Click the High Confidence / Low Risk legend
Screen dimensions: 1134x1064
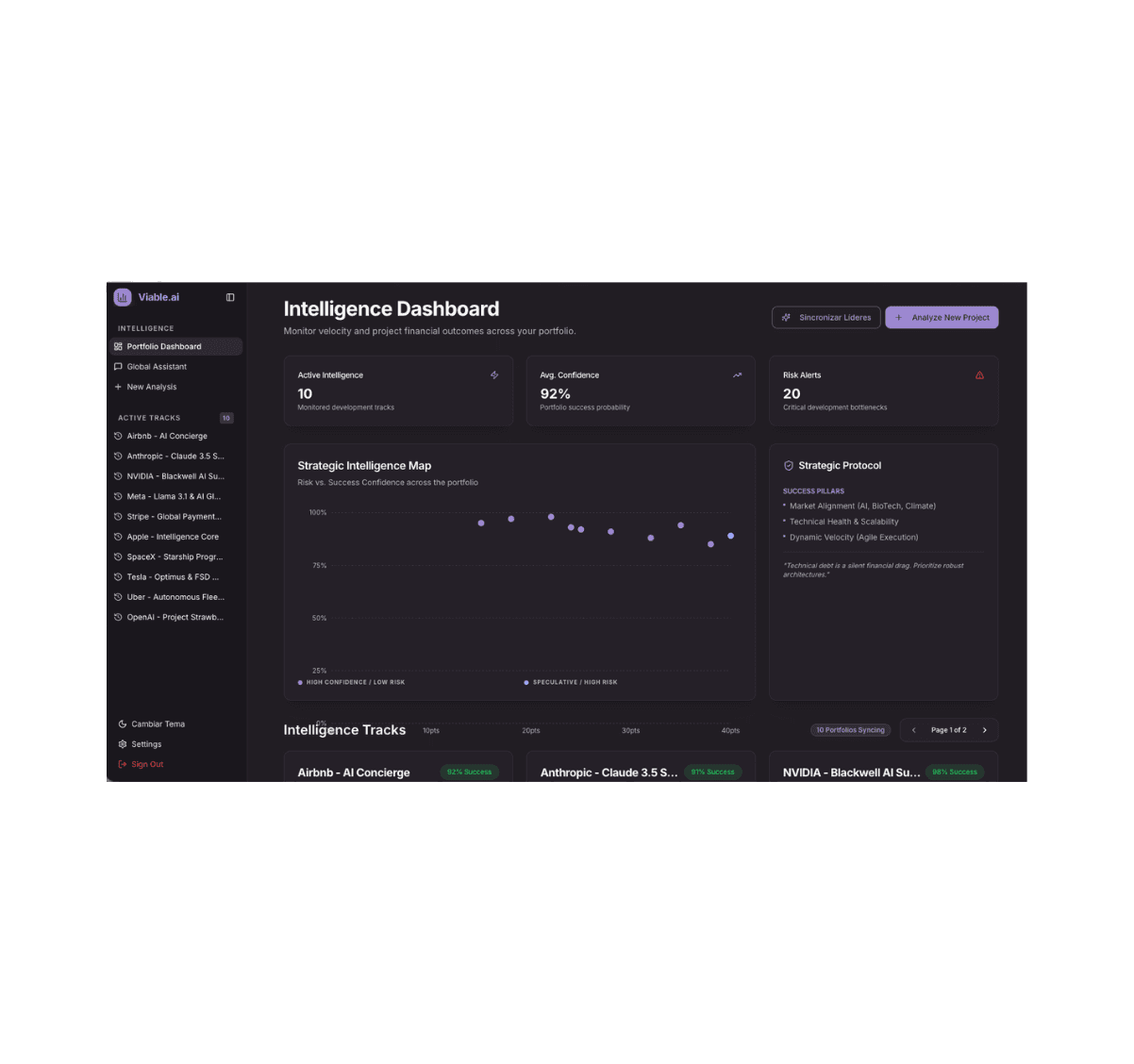(351, 682)
